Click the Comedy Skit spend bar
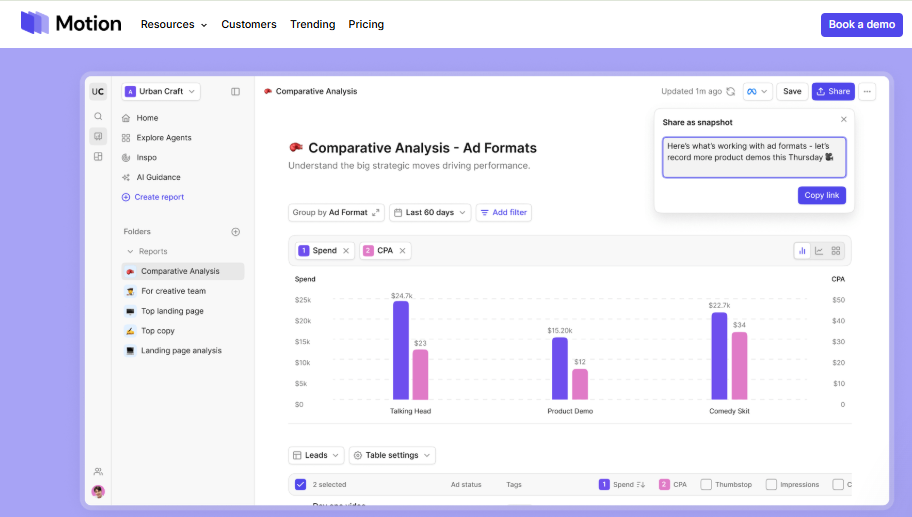The image size is (912, 517). (x=719, y=356)
